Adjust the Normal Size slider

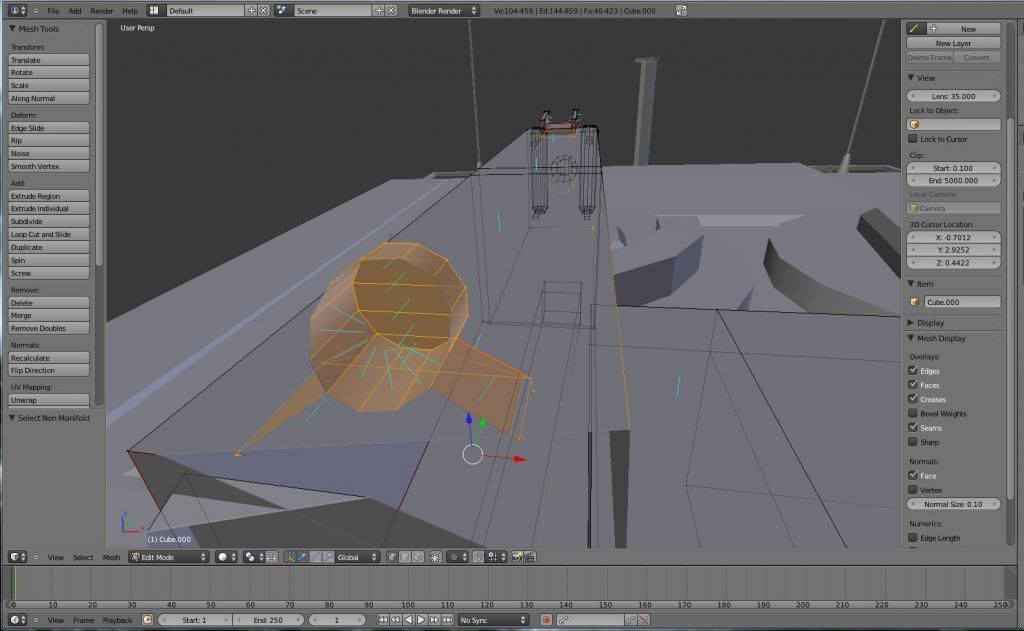point(953,504)
